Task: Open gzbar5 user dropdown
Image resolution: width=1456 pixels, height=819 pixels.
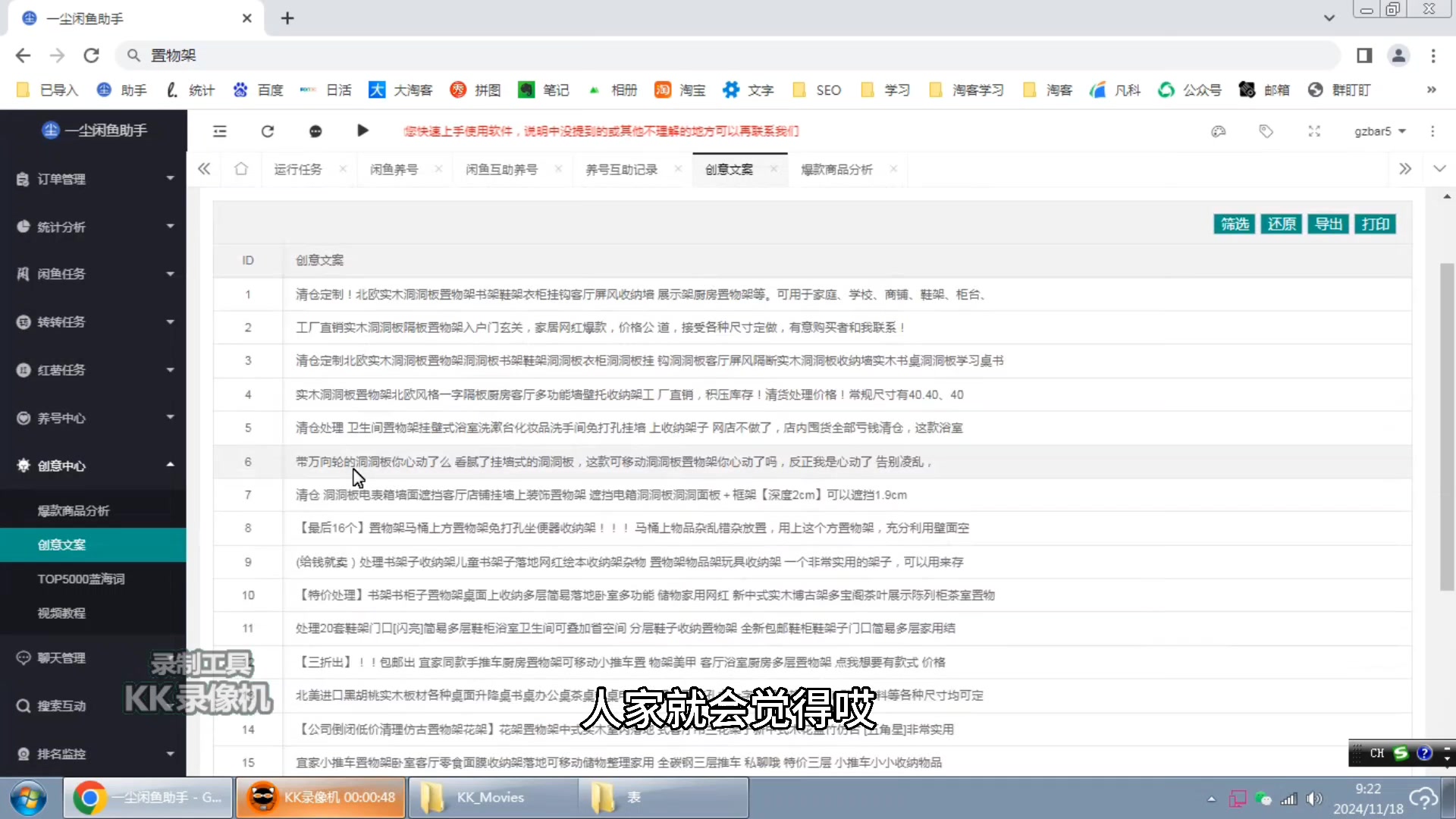Action: coord(1379,131)
